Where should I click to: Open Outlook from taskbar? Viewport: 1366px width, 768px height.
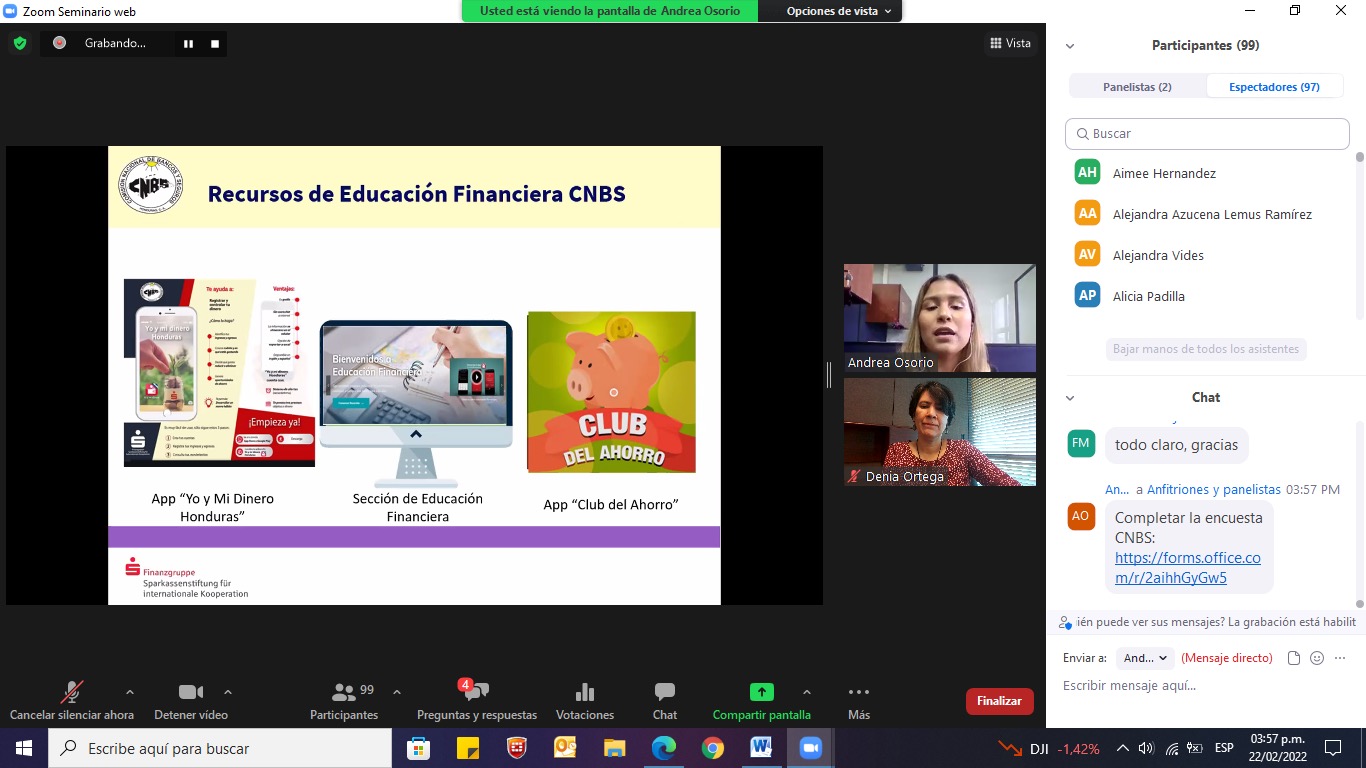565,748
